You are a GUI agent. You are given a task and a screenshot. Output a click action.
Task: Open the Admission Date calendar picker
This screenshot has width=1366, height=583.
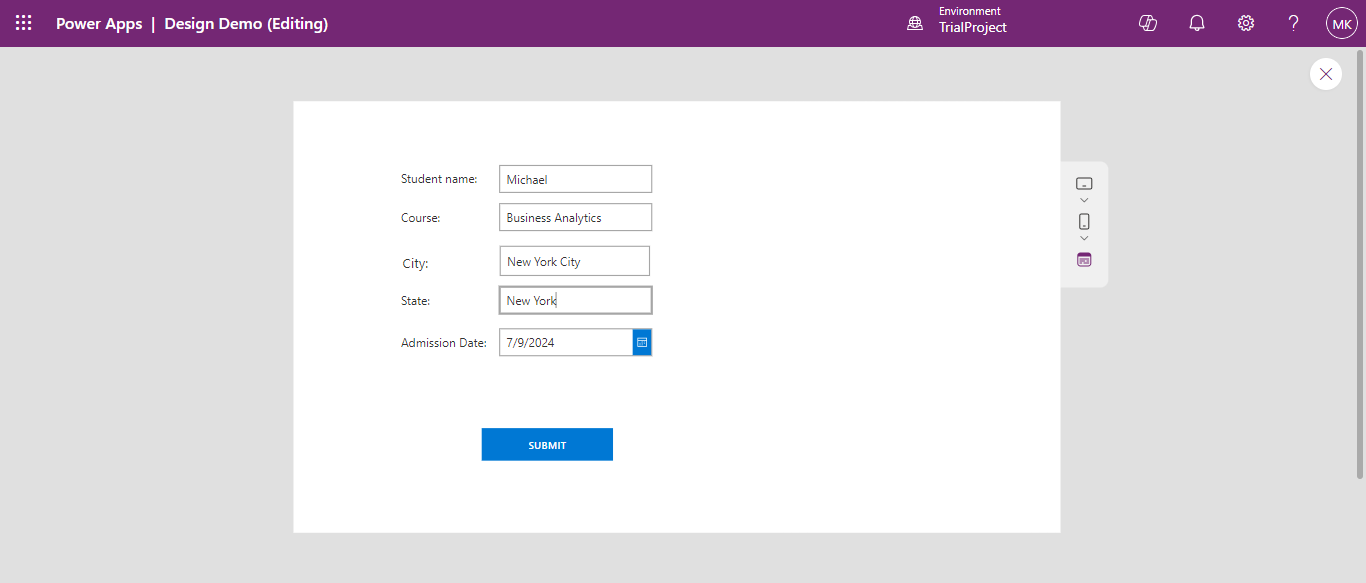tap(642, 342)
